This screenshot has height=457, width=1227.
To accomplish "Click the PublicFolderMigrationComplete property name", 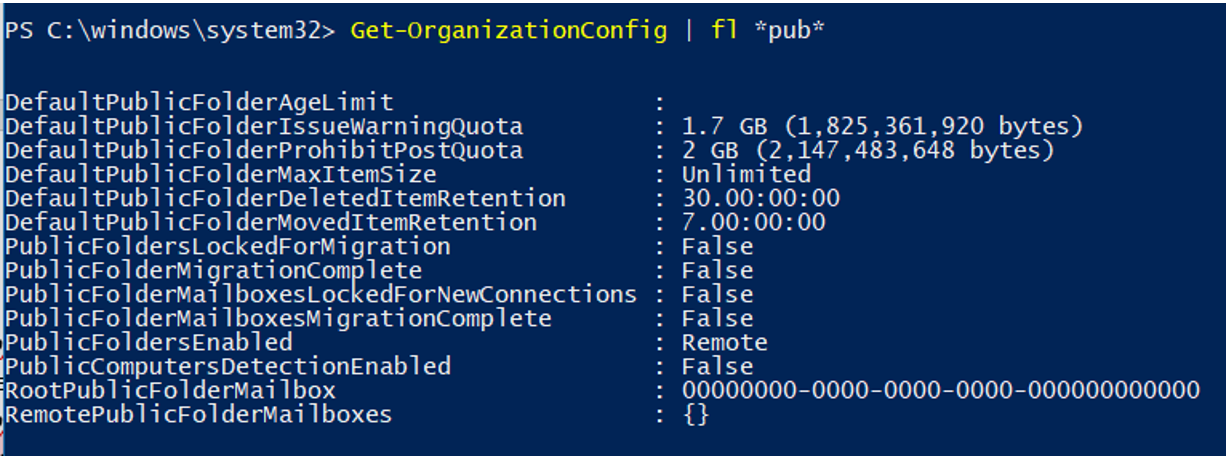I will [x=214, y=270].
